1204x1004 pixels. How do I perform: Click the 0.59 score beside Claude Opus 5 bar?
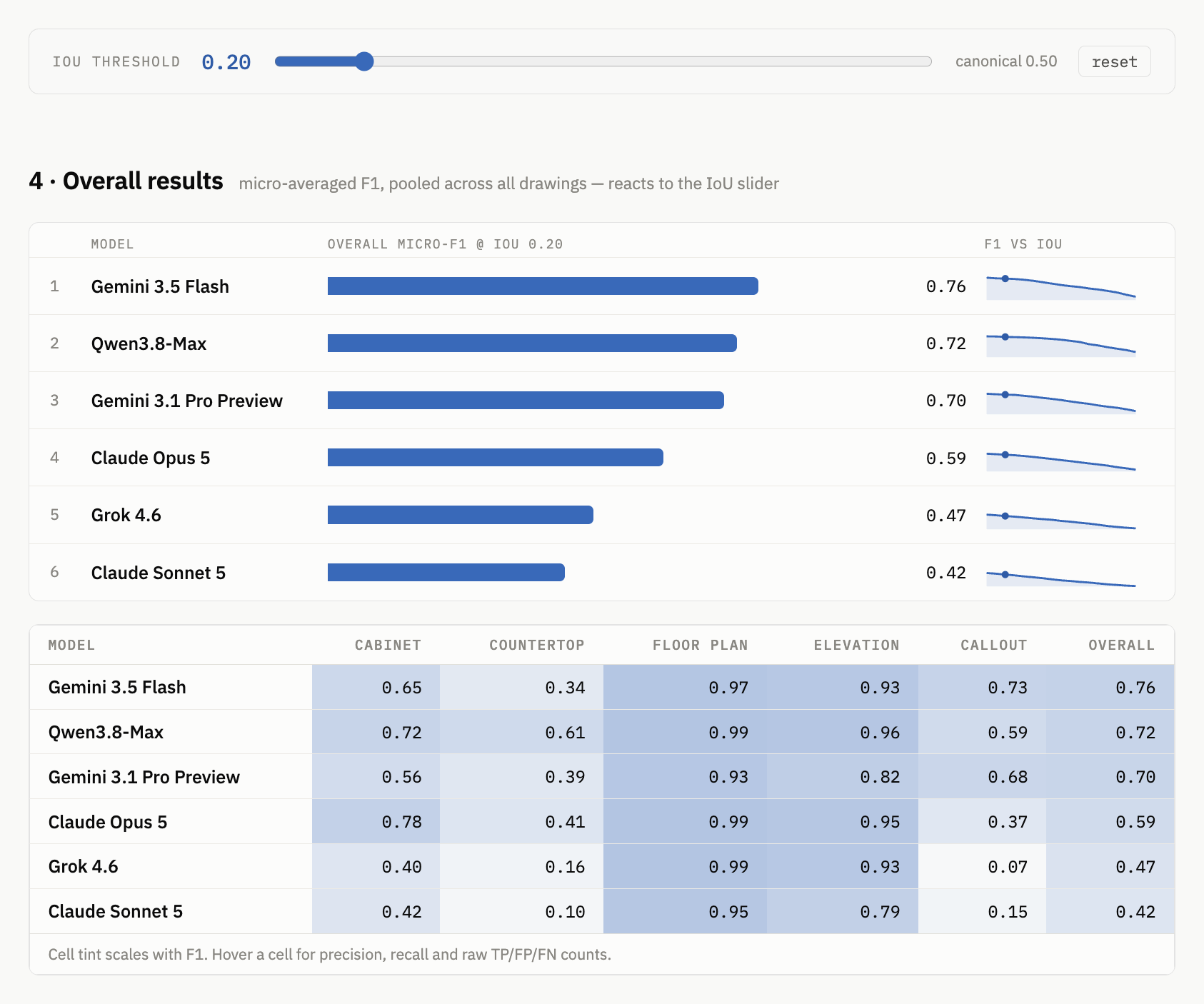[945, 458]
